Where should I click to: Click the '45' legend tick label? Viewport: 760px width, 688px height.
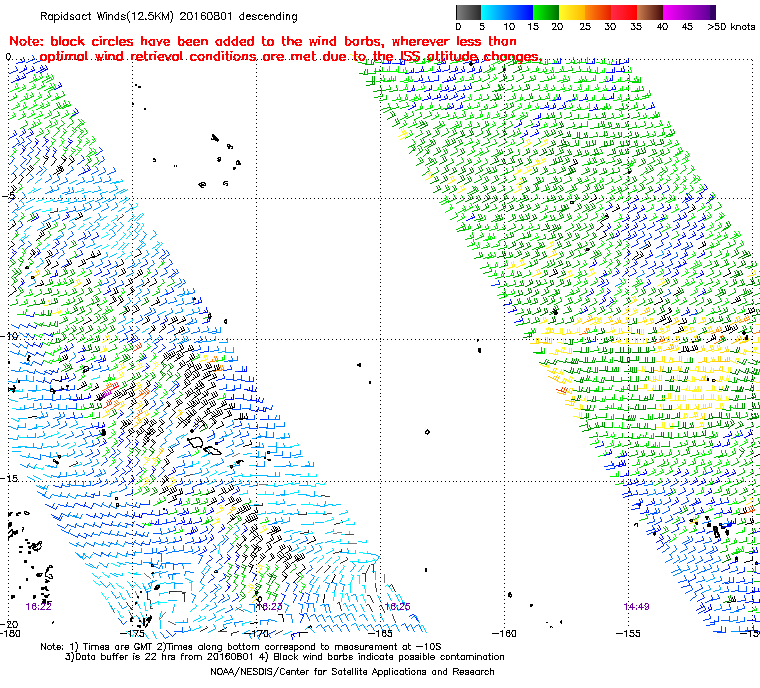coord(687,27)
